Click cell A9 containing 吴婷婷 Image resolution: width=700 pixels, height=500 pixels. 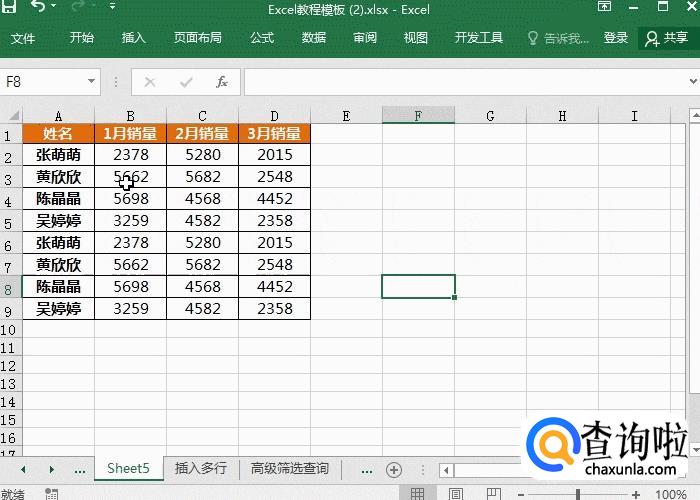pos(58,308)
